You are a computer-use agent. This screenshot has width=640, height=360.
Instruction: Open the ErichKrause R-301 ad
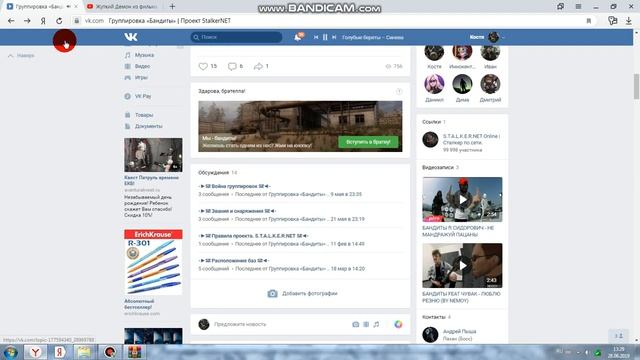153,262
